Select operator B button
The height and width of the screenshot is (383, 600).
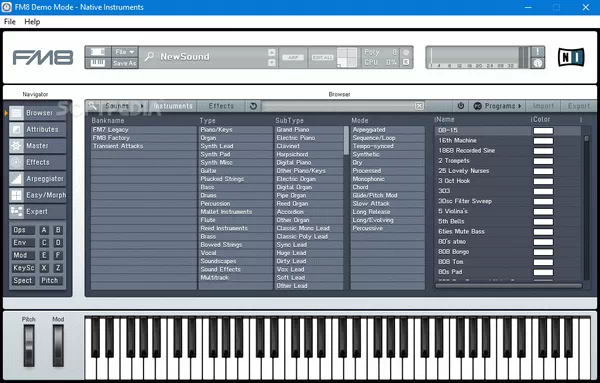pyautogui.click(x=58, y=230)
